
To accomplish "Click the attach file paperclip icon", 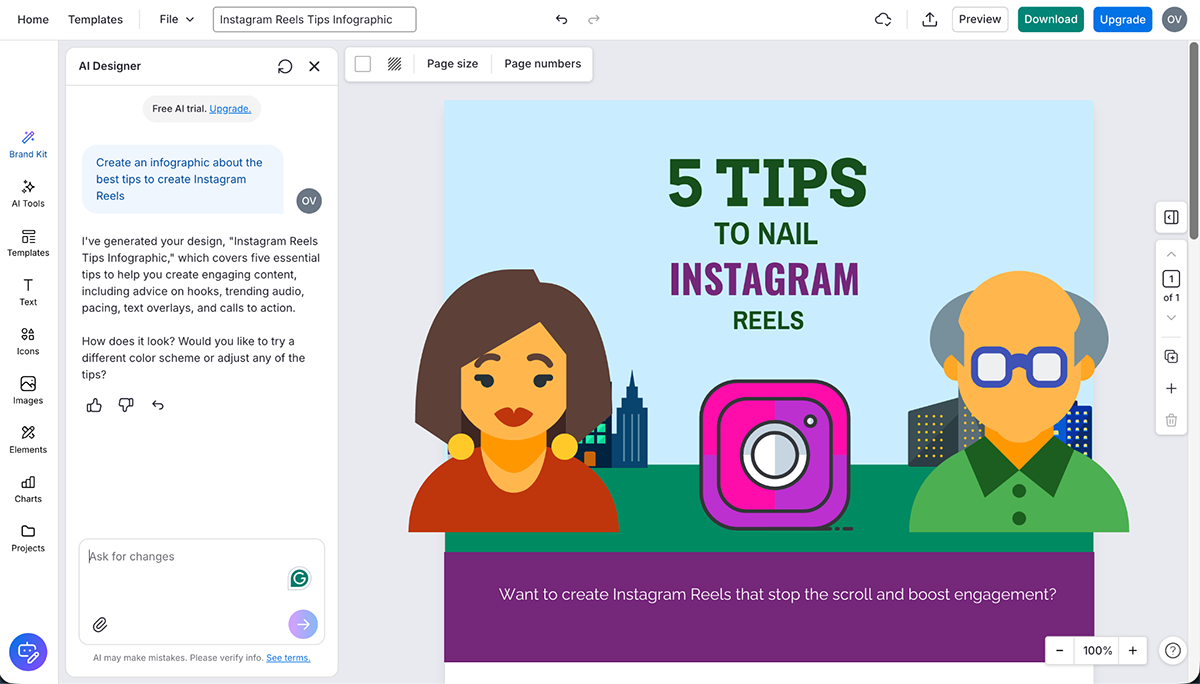I will 100,625.
